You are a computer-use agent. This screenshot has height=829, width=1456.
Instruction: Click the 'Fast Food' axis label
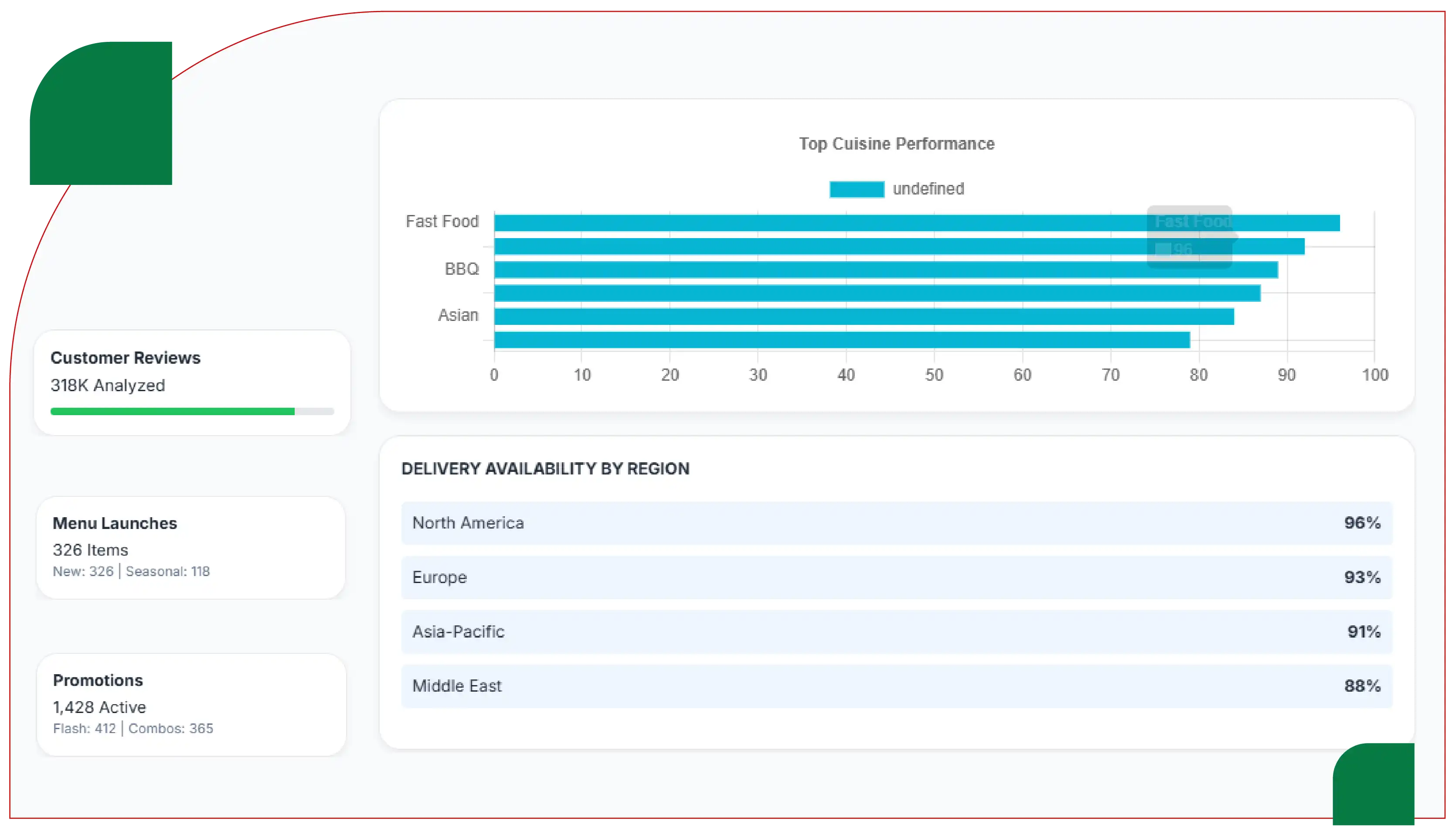pyautogui.click(x=442, y=222)
